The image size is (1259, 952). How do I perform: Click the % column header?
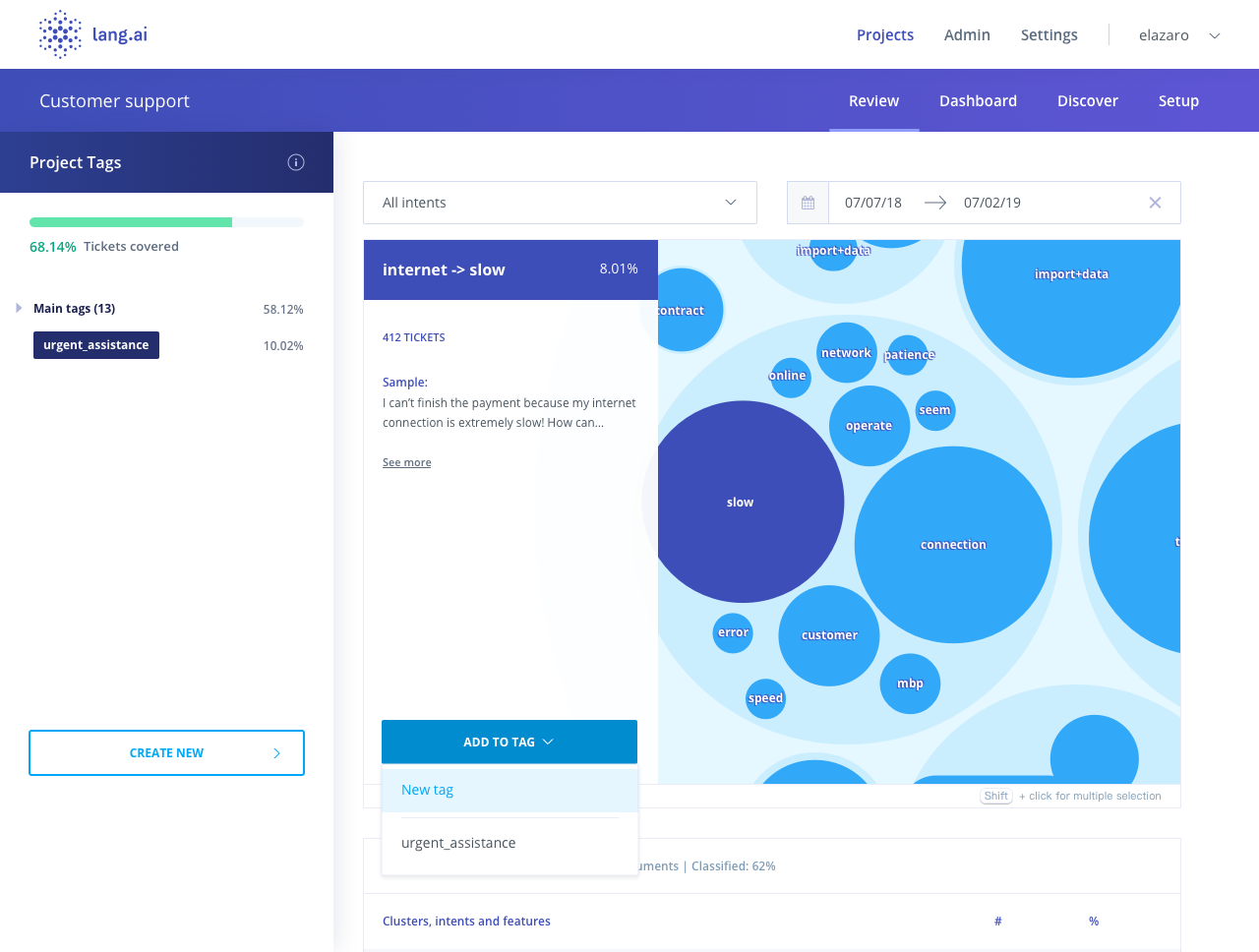pos(1094,922)
